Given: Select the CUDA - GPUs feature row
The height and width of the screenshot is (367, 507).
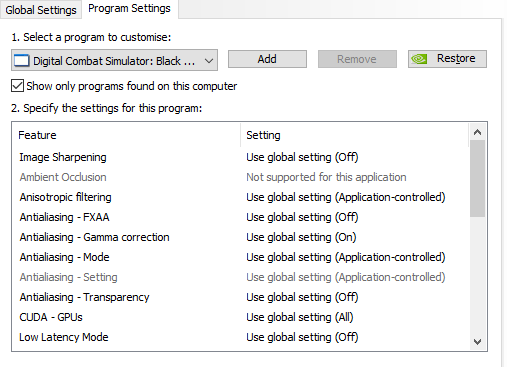Looking at the screenshot, I should (240, 317).
